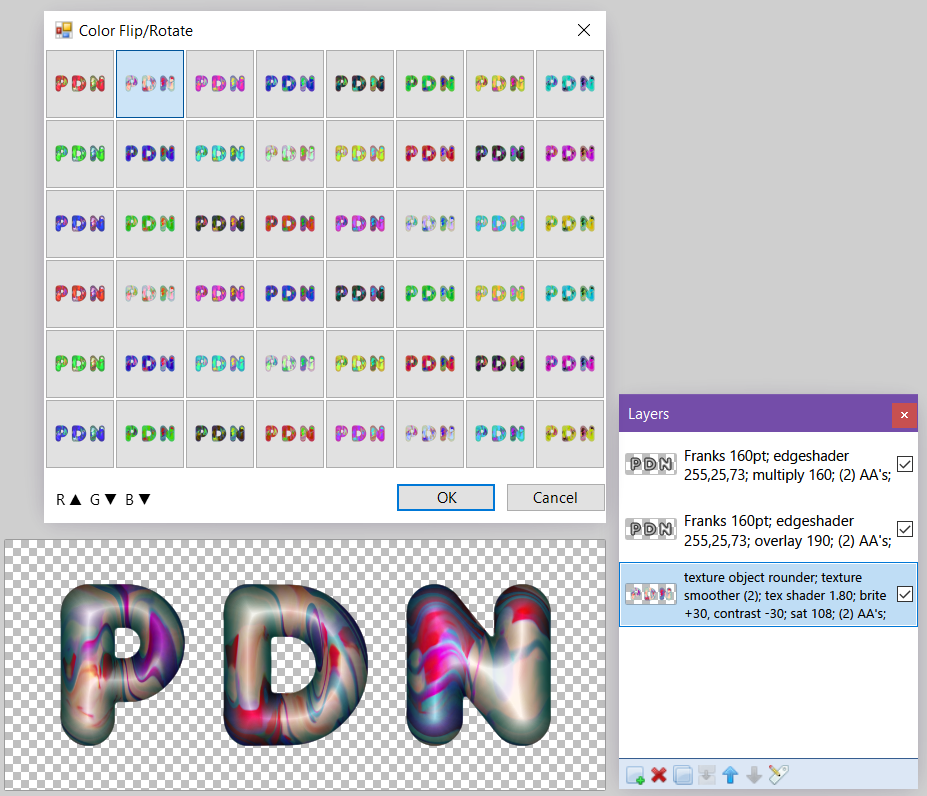The image size is (927, 796).
Task: Click Cancel in Color Flip/Rotate dialog
Action: click(555, 497)
